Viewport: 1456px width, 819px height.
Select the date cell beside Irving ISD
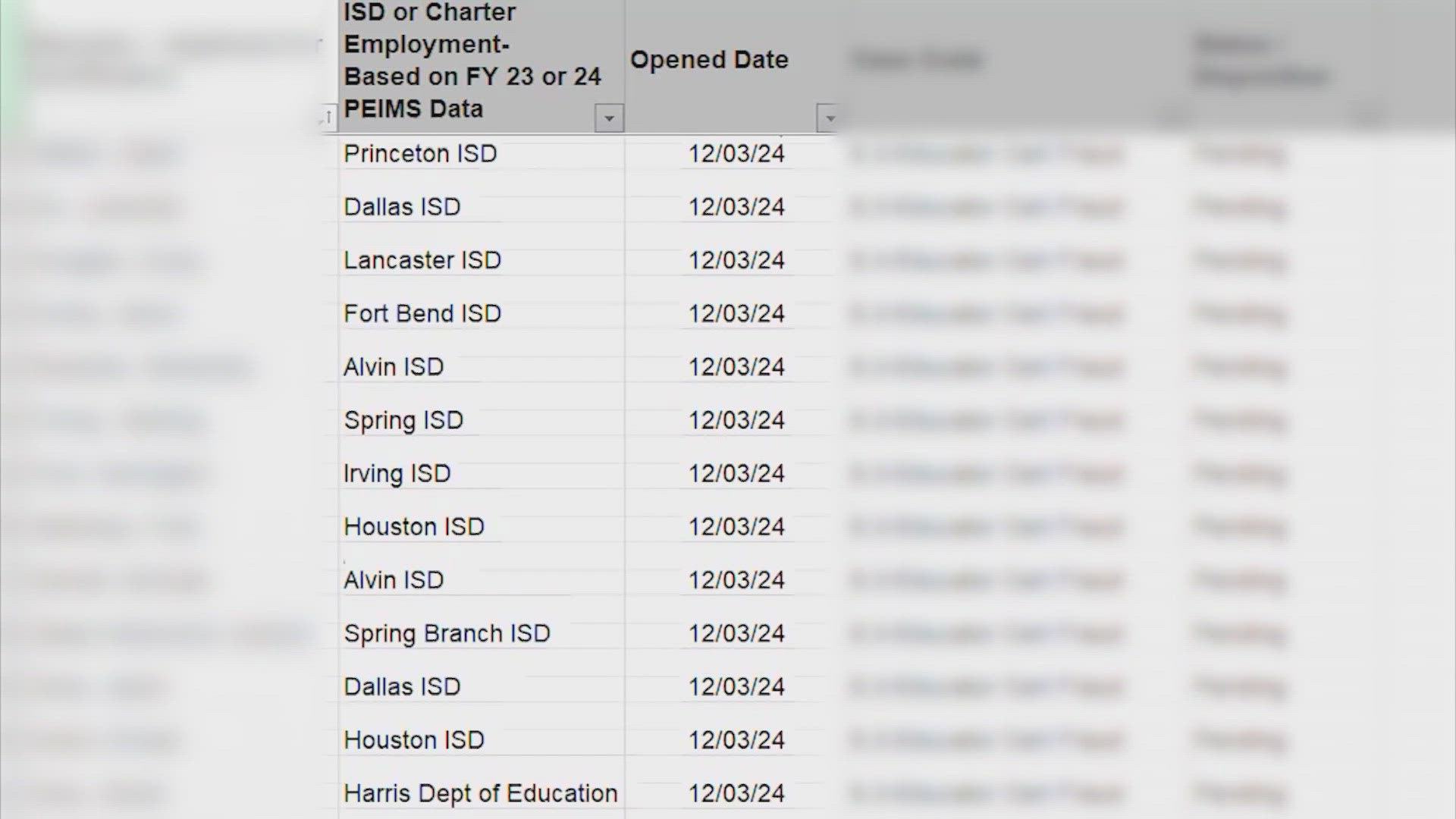point(731,473)
